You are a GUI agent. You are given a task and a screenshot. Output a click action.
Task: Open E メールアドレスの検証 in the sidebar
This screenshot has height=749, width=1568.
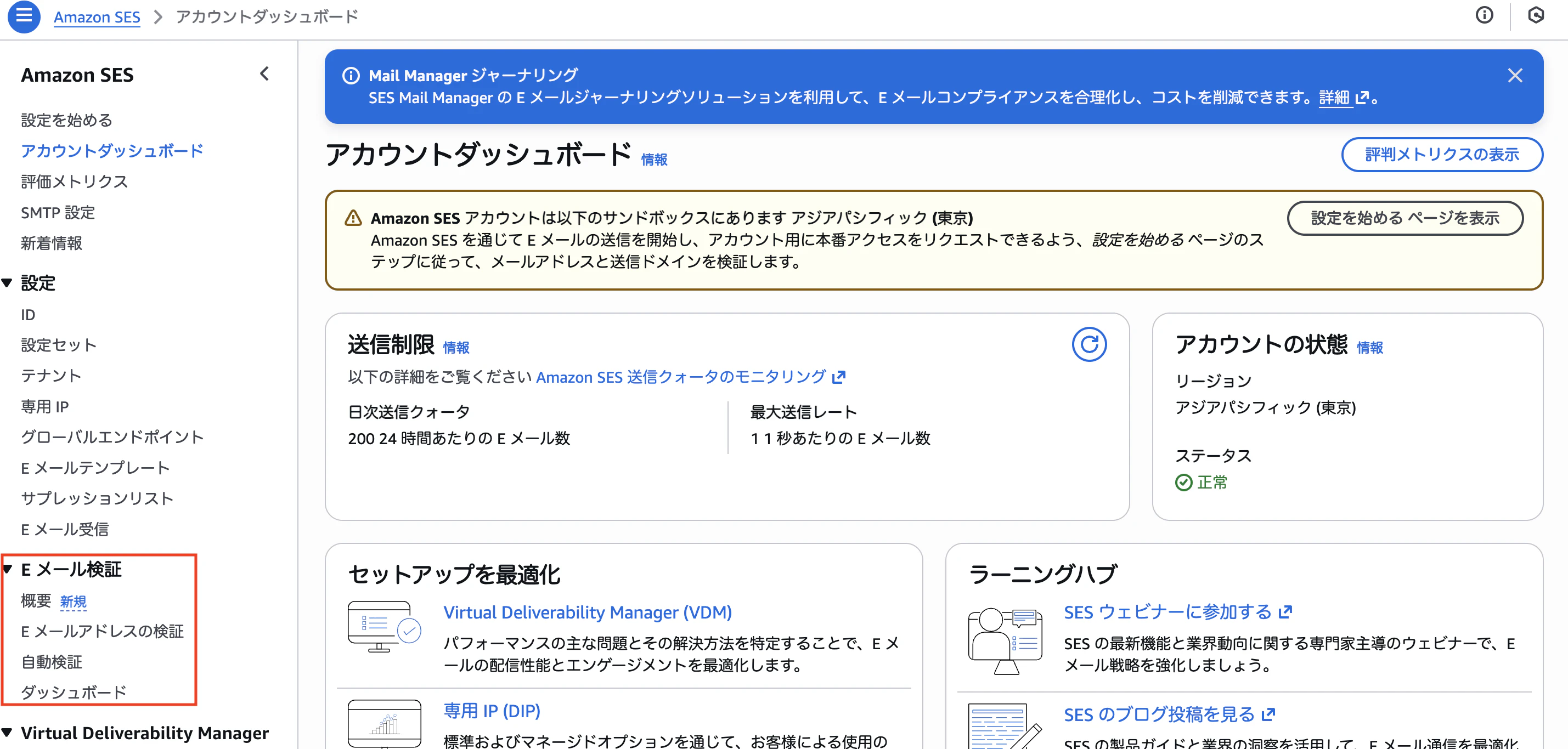coord(102,632)
